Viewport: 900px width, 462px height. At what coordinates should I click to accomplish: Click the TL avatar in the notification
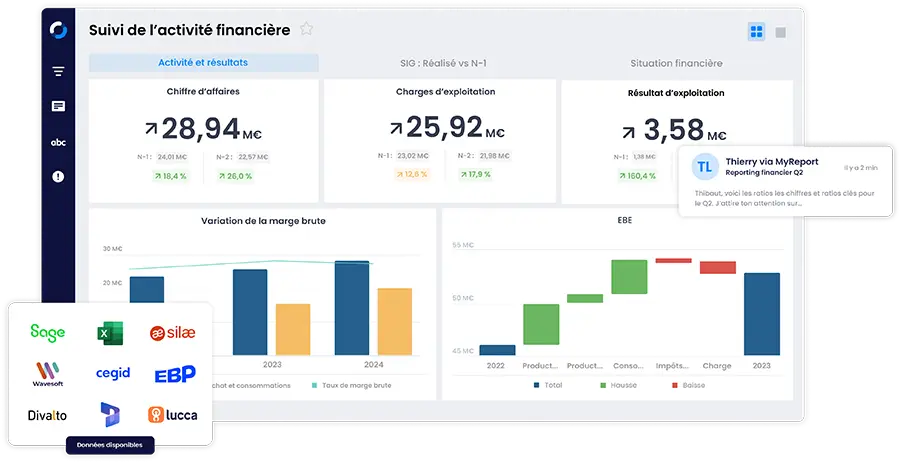tap(705, 167)
